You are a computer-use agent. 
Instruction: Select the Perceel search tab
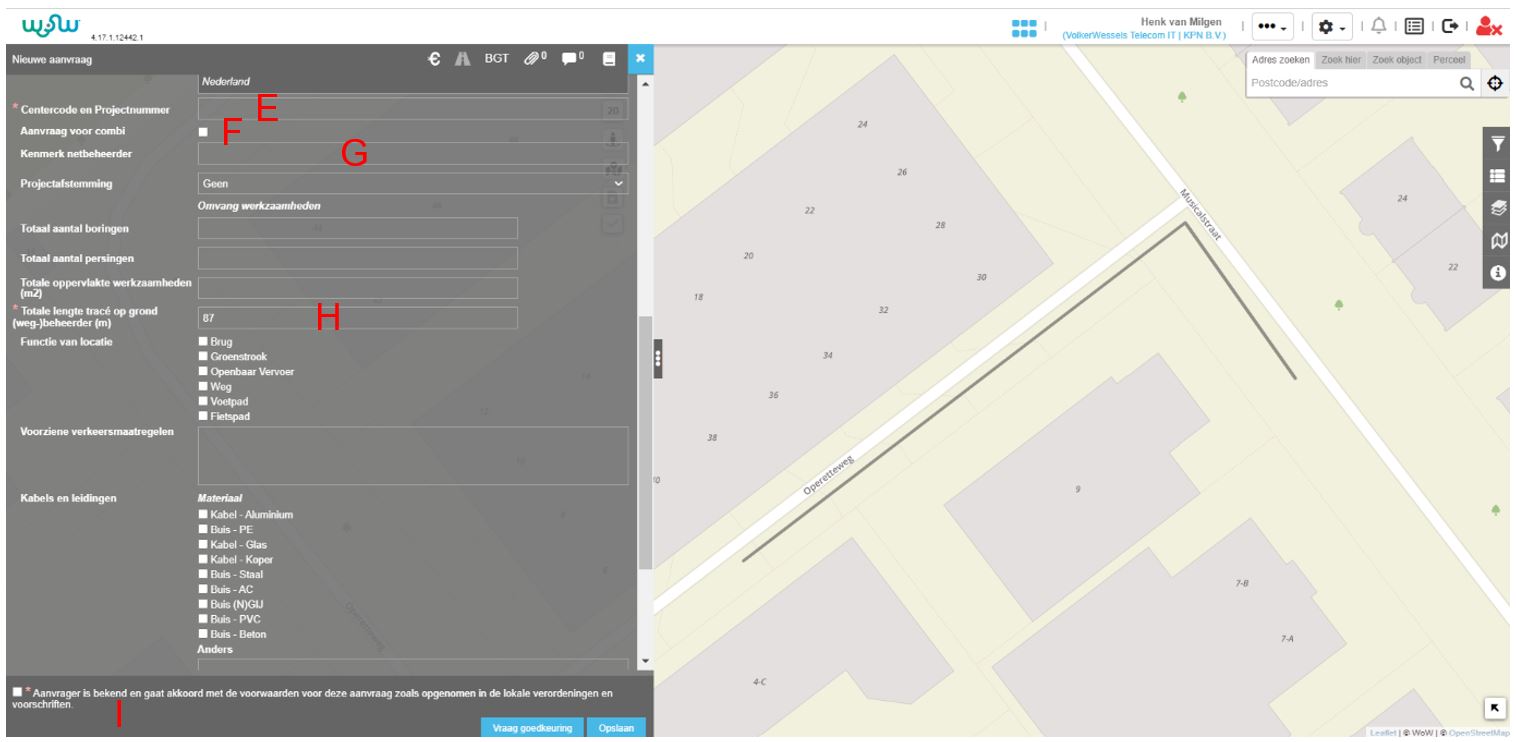pos(1448,61)
